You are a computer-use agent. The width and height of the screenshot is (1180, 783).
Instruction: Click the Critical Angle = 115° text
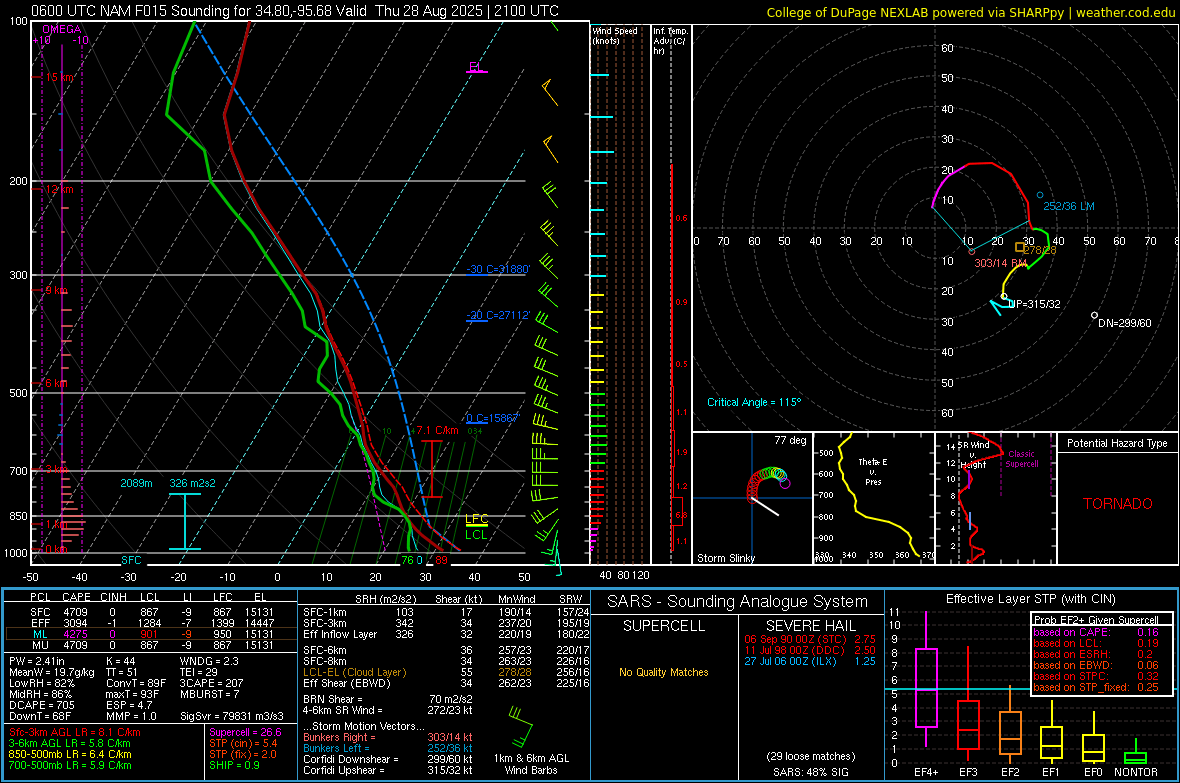(x=754, y=402)
